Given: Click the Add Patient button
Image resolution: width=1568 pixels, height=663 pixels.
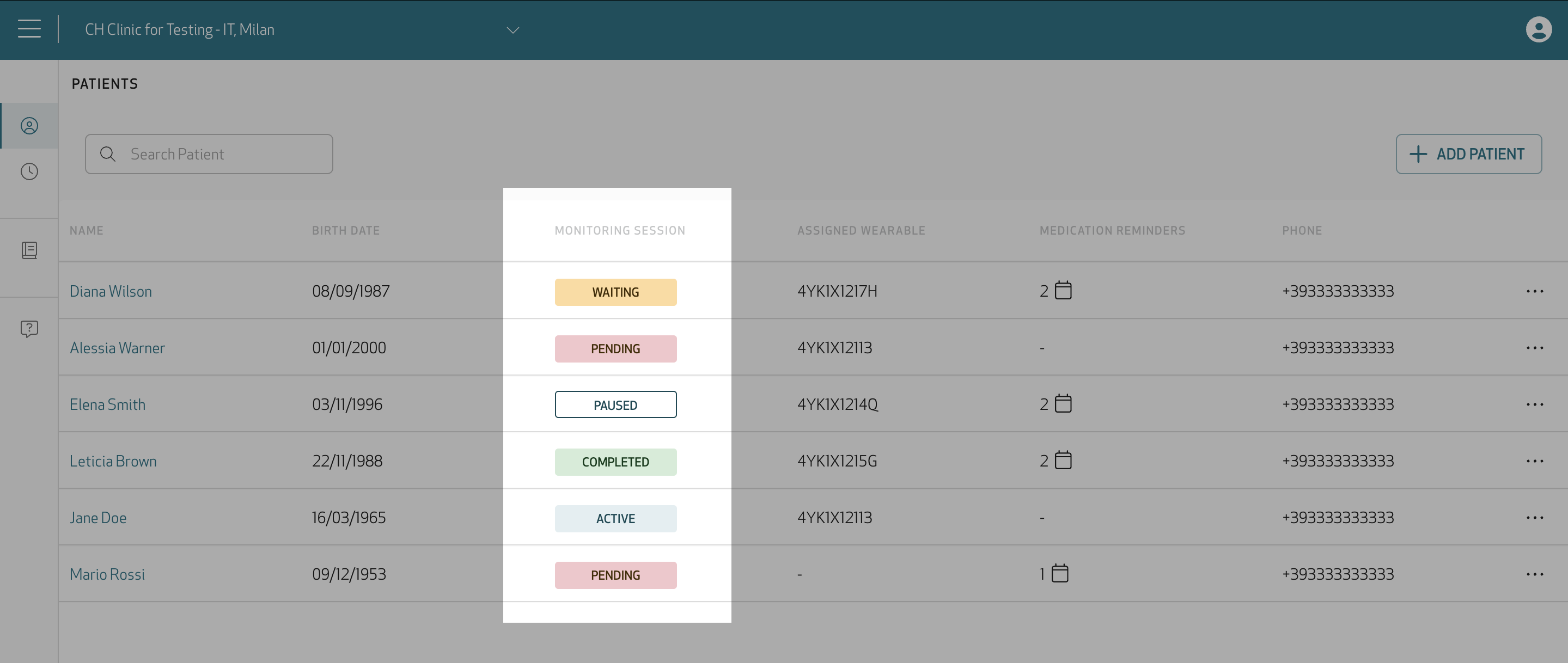Looking at the screenshot, I should 1468,154.
